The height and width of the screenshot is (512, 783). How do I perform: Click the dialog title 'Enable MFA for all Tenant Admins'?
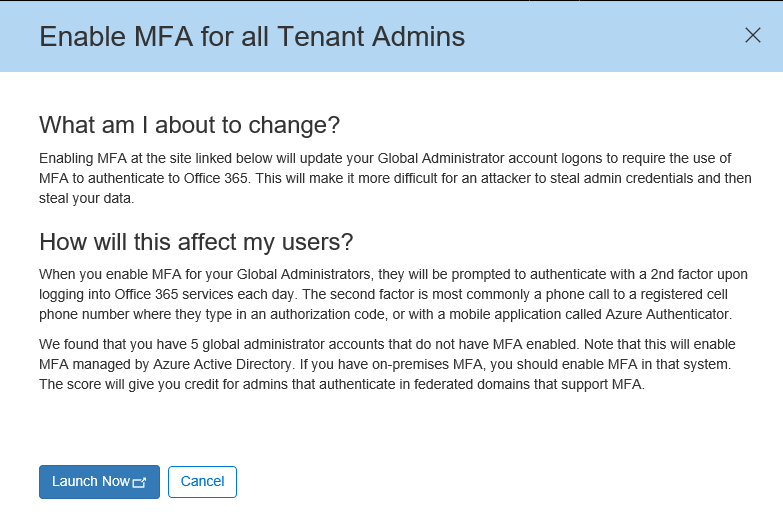point(251,37)
